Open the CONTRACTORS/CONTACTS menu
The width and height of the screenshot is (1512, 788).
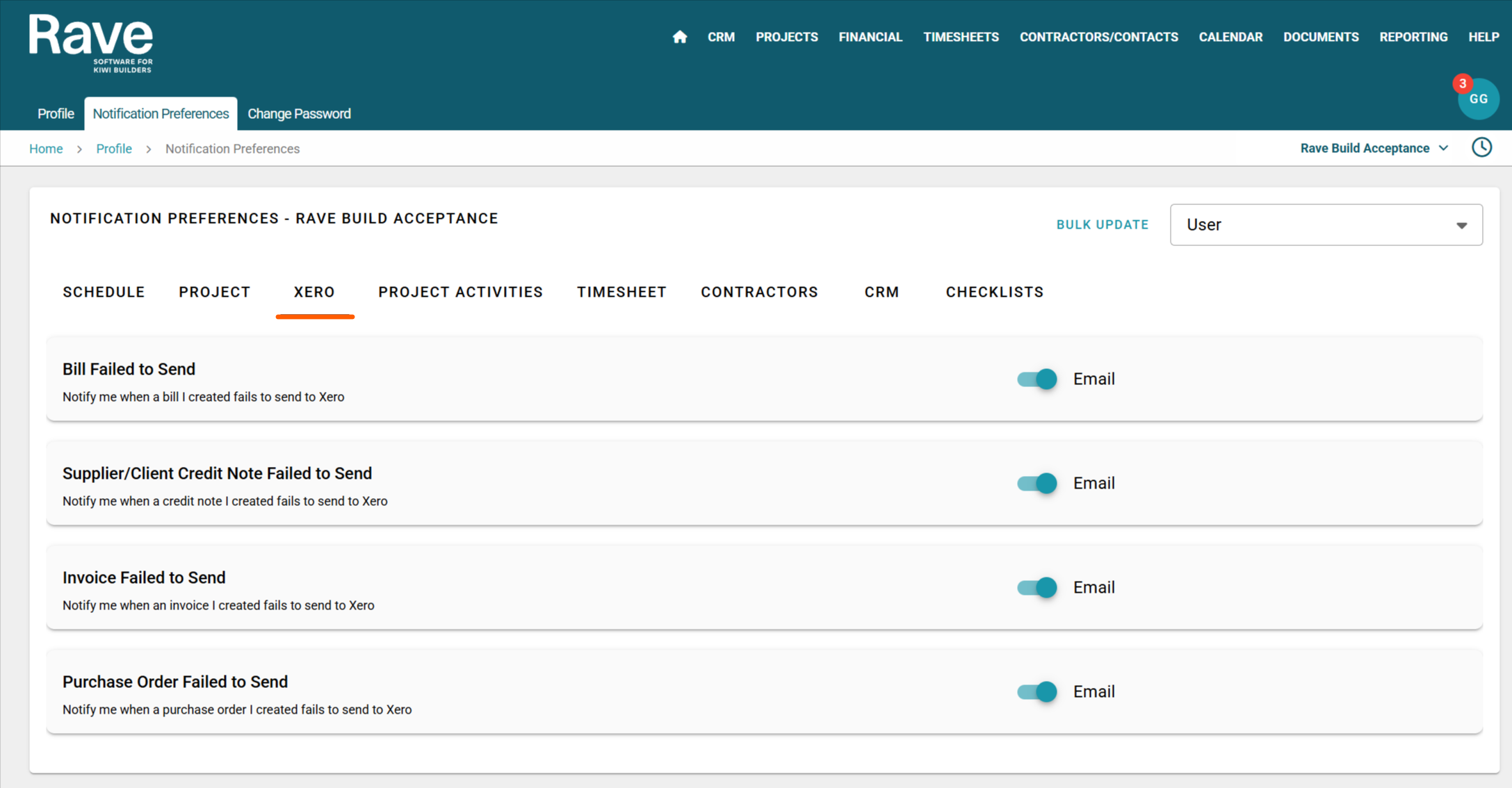(x=1098, y=37)
